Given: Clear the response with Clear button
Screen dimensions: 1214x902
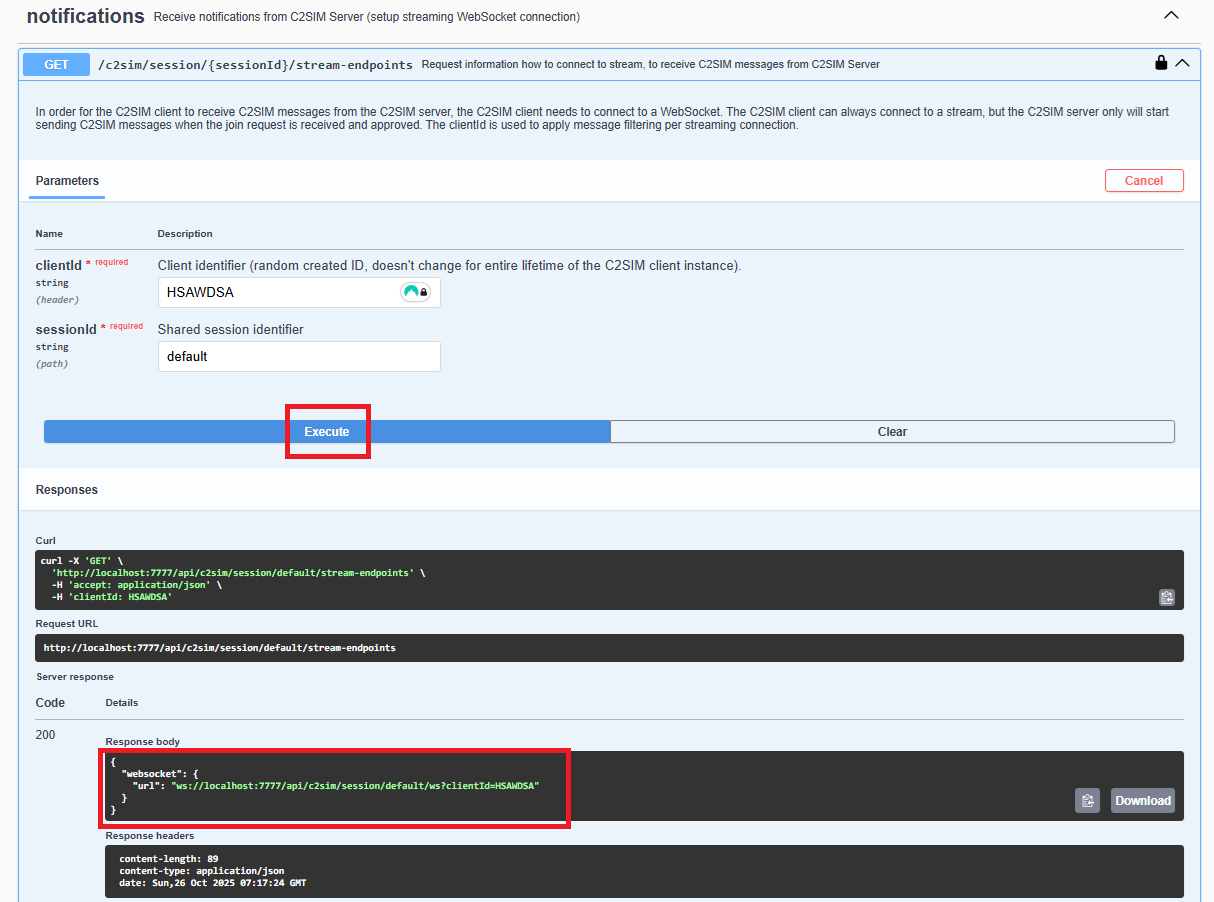Looking at the screenshot, I should pos(892,432).
